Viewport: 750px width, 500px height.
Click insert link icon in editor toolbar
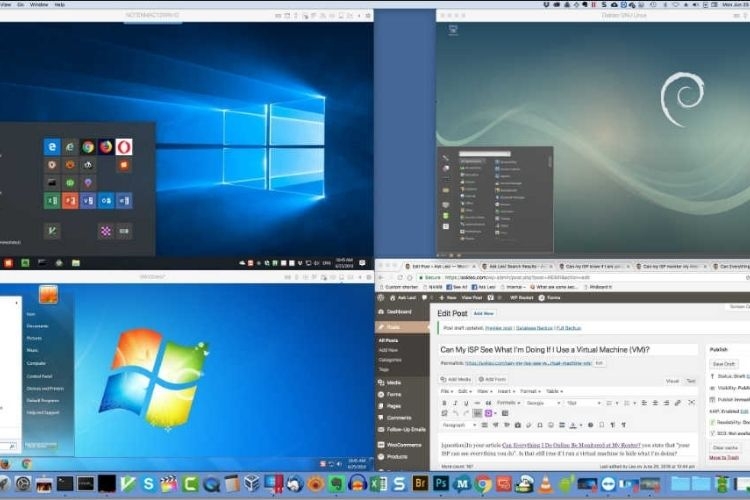pyautogui.click(x=677, y=403)
